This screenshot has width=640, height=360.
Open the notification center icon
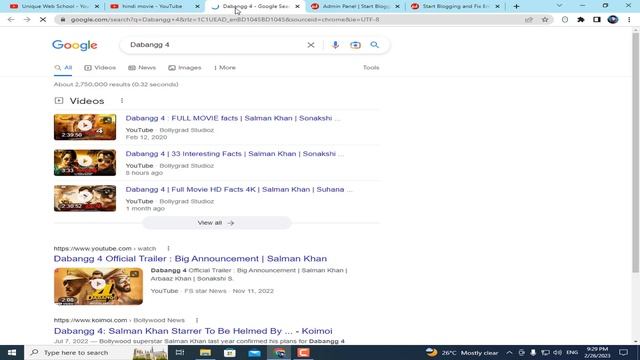click(623, 353)
